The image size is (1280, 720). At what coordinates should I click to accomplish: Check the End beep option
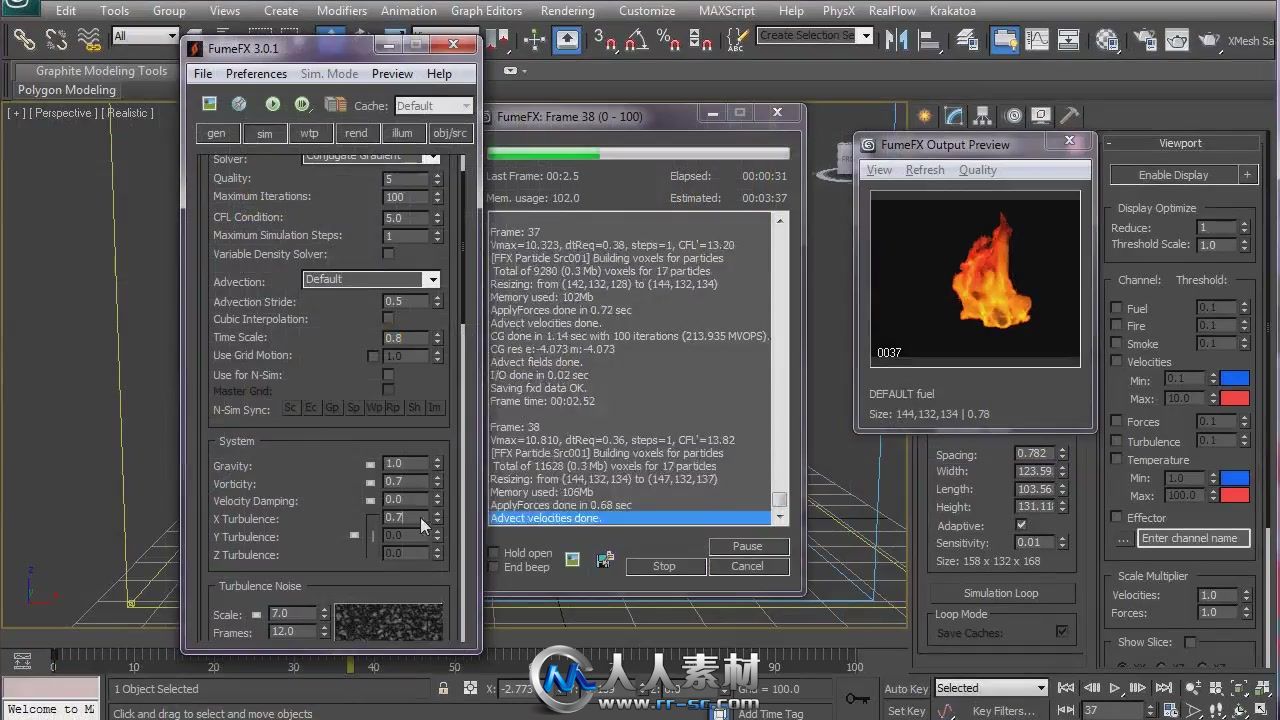(494, 567)
